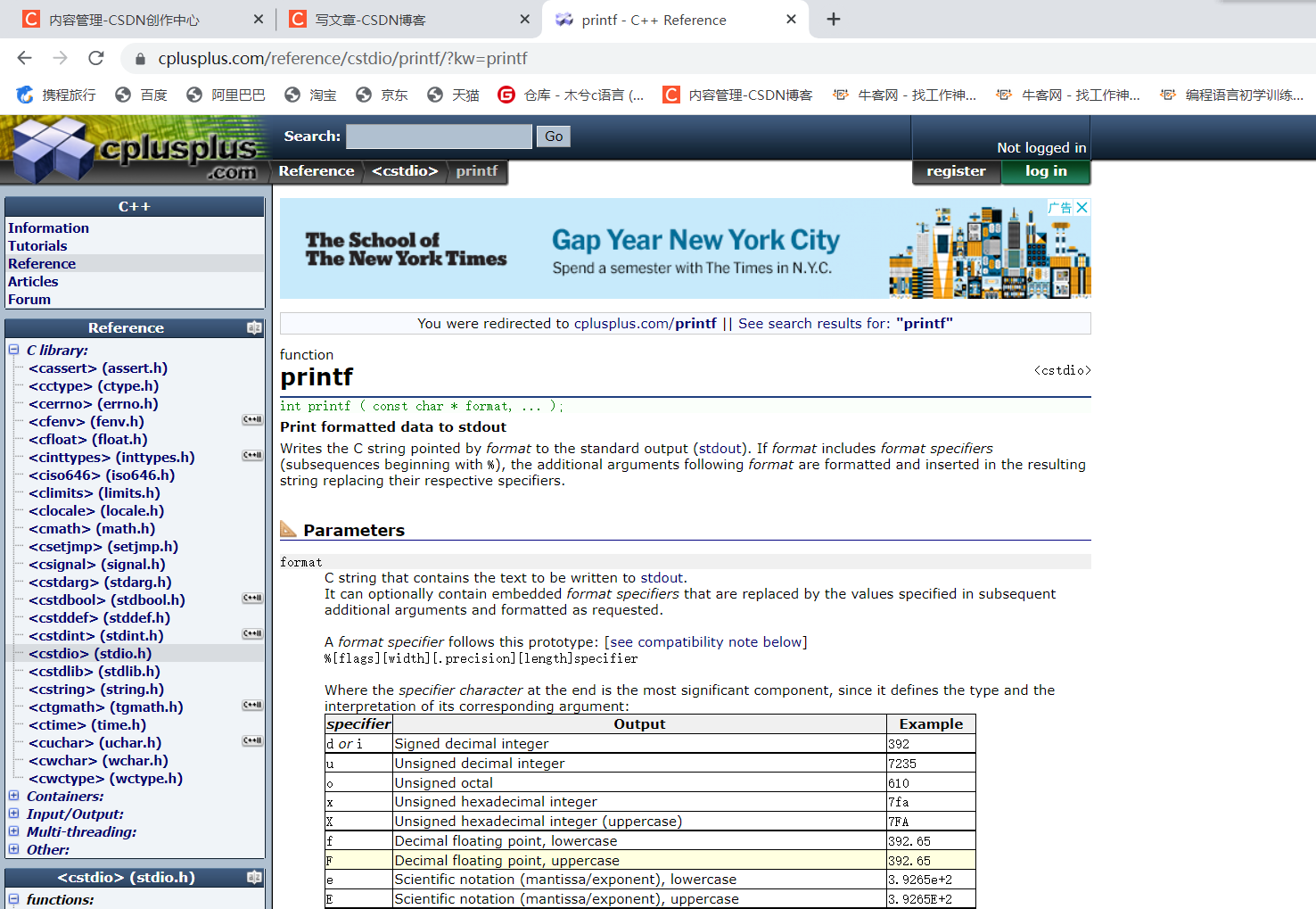Open <csignal> (signal.h) reference
This screenshot has width=1316, height=909.
tap(97, 565)
